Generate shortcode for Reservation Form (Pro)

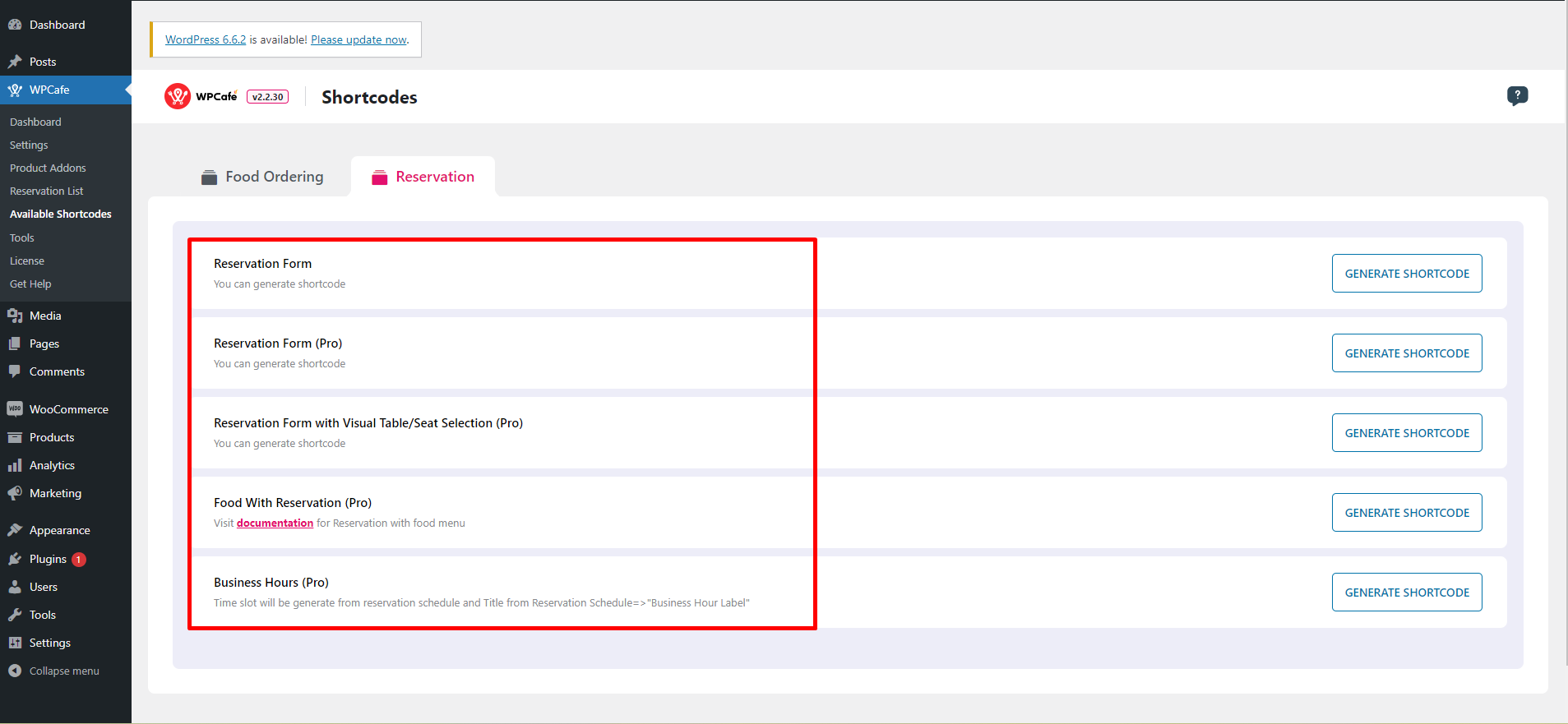coord(1407,353)
